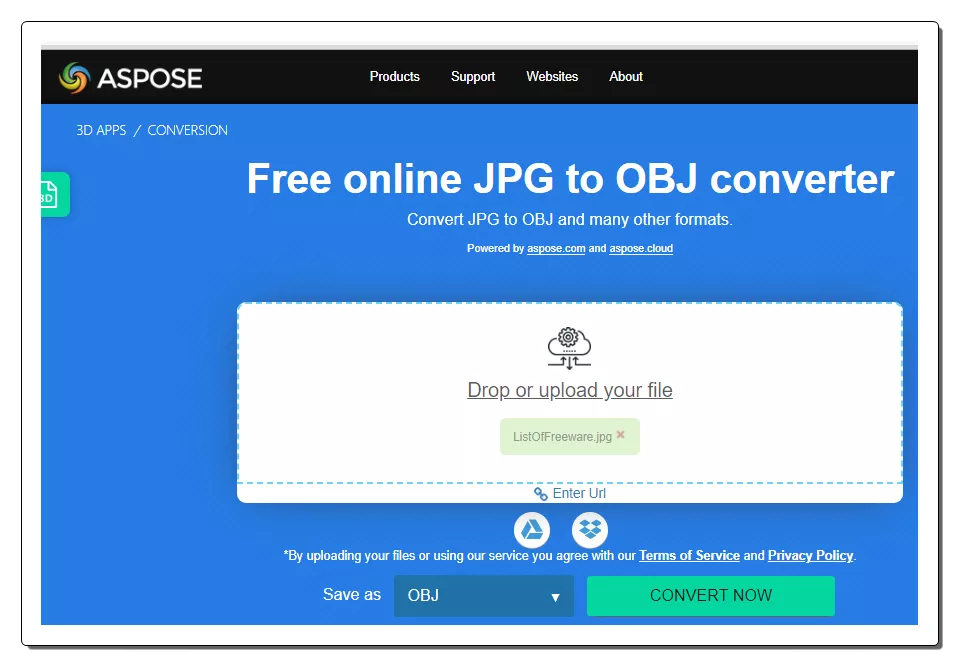Go to CONVERSION breadcrumb
Screen dimensions: 959x666
click(187, 130)
